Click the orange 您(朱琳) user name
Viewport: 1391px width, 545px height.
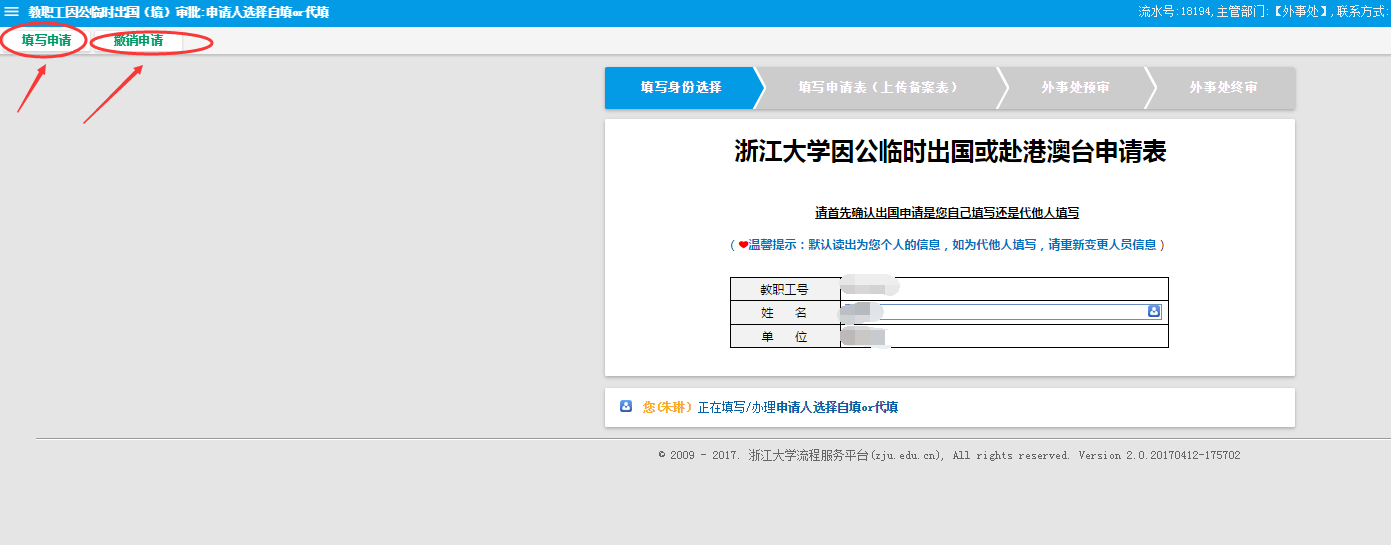click(x=667, y=407)
